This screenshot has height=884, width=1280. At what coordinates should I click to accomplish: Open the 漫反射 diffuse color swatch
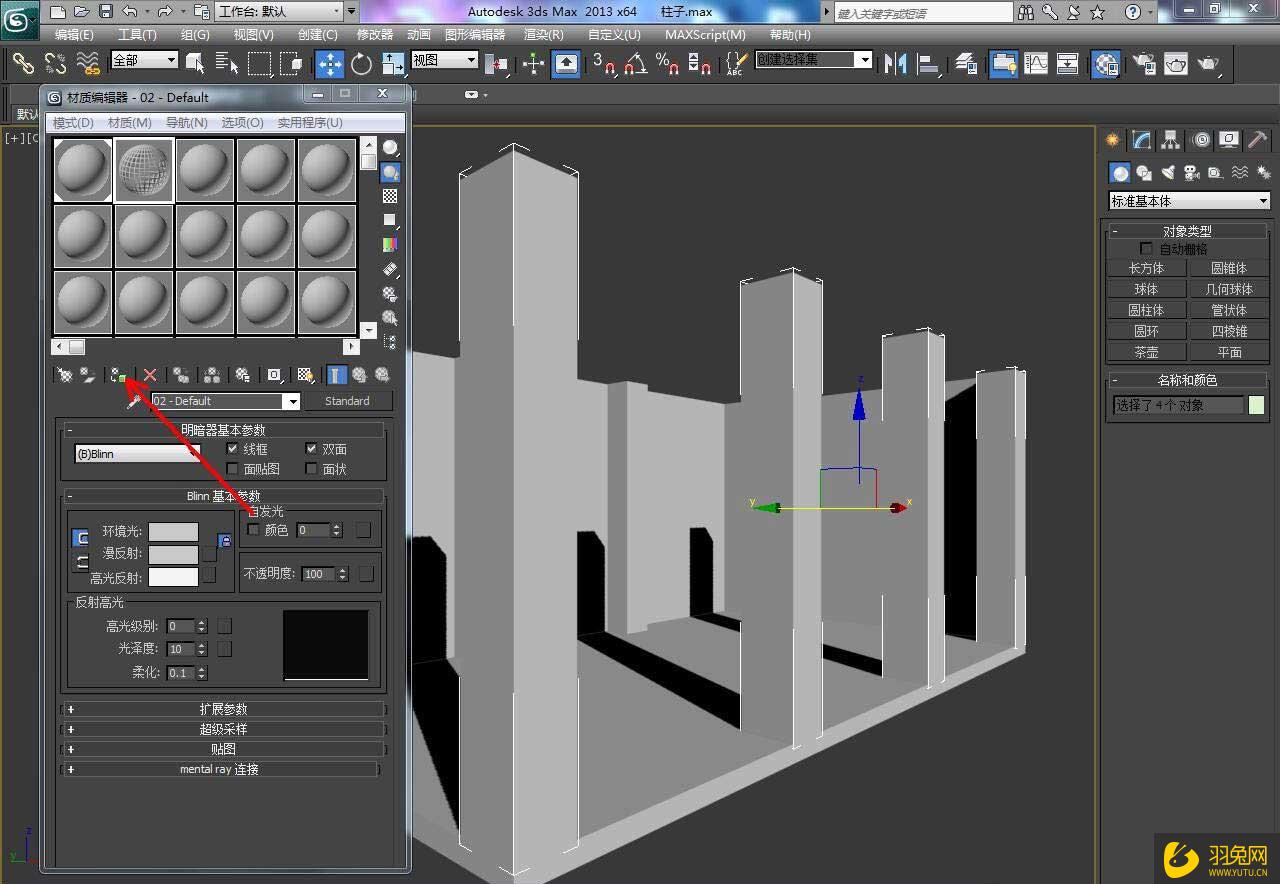[173, 554]
